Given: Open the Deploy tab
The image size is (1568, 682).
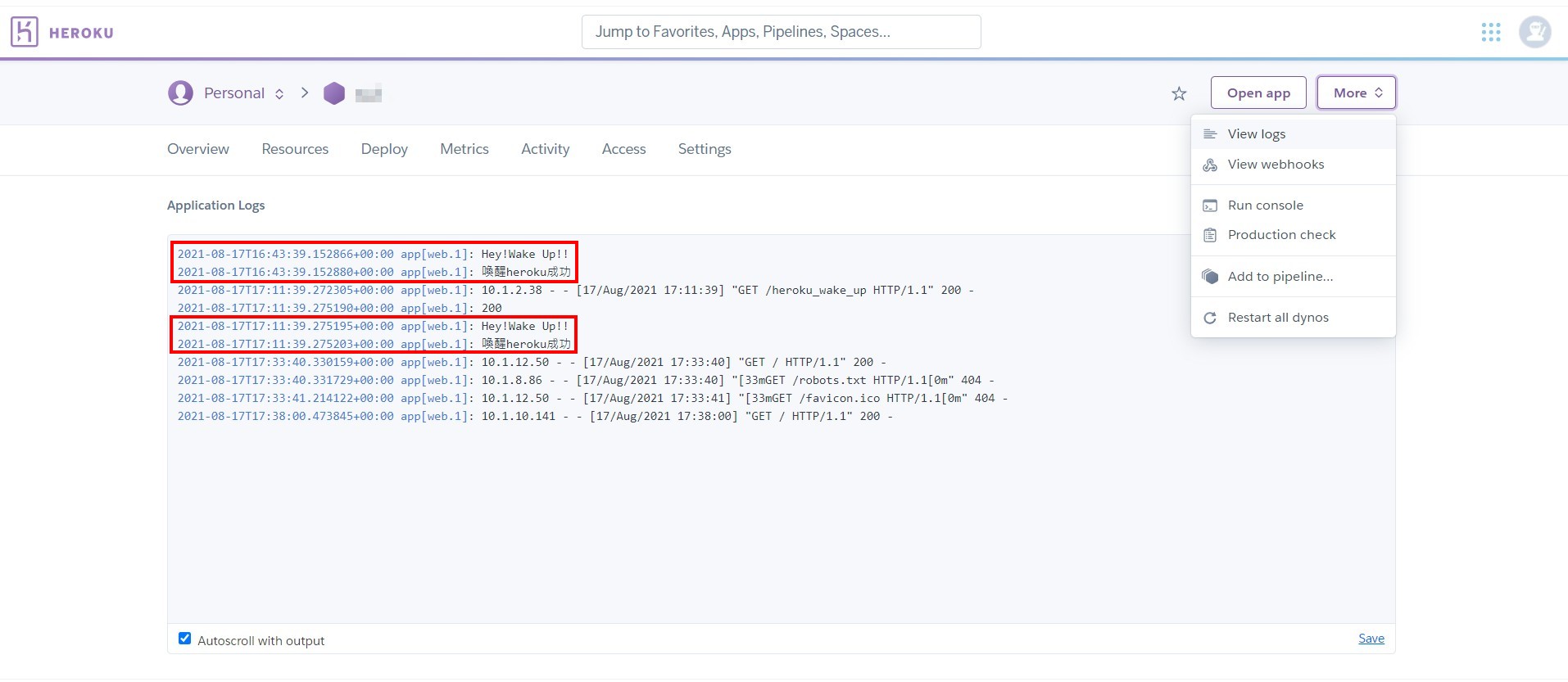Looking at the screenshot, I should pyautogui.click(x=384, y=149).
